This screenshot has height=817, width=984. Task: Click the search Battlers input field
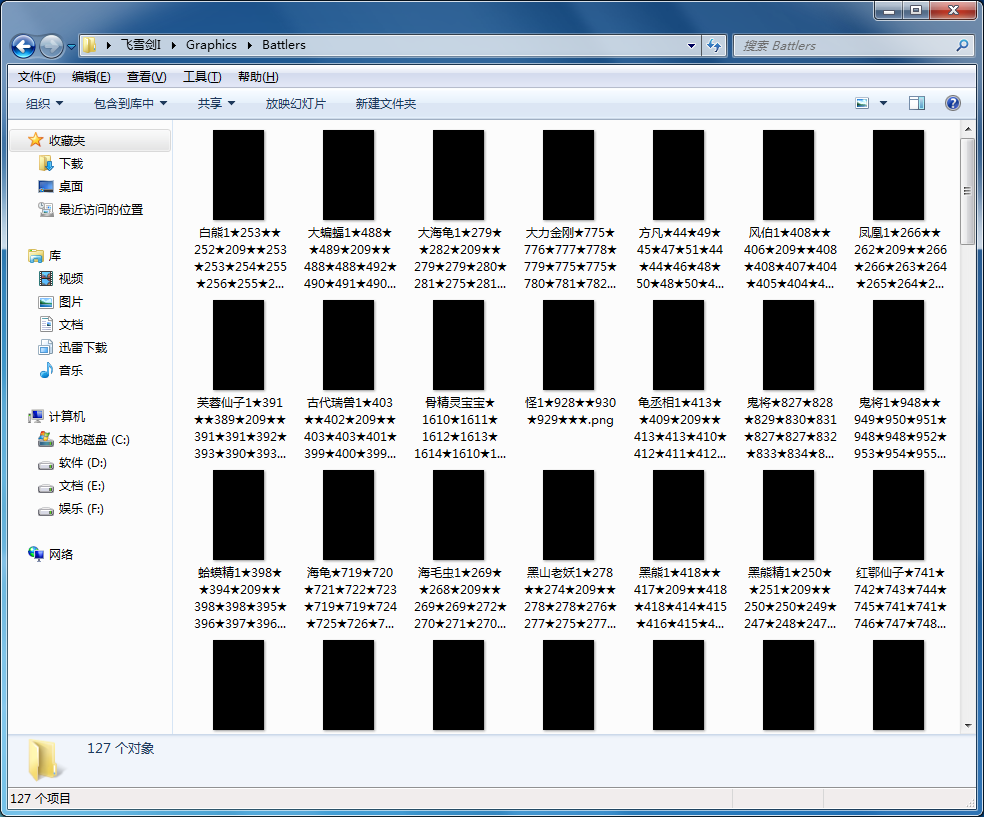(x=846, y=45)
